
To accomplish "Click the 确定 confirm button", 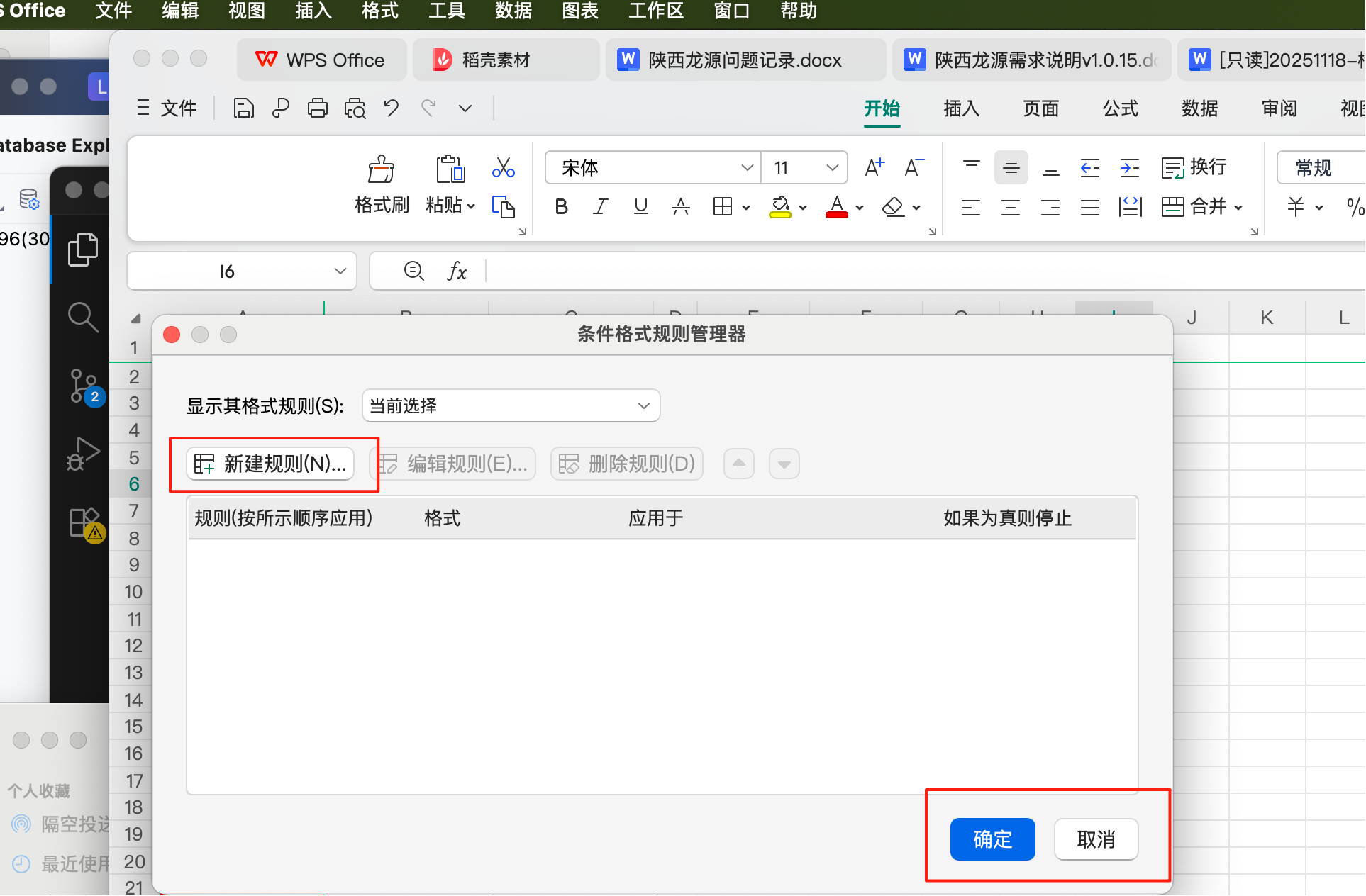I will 992,839.
